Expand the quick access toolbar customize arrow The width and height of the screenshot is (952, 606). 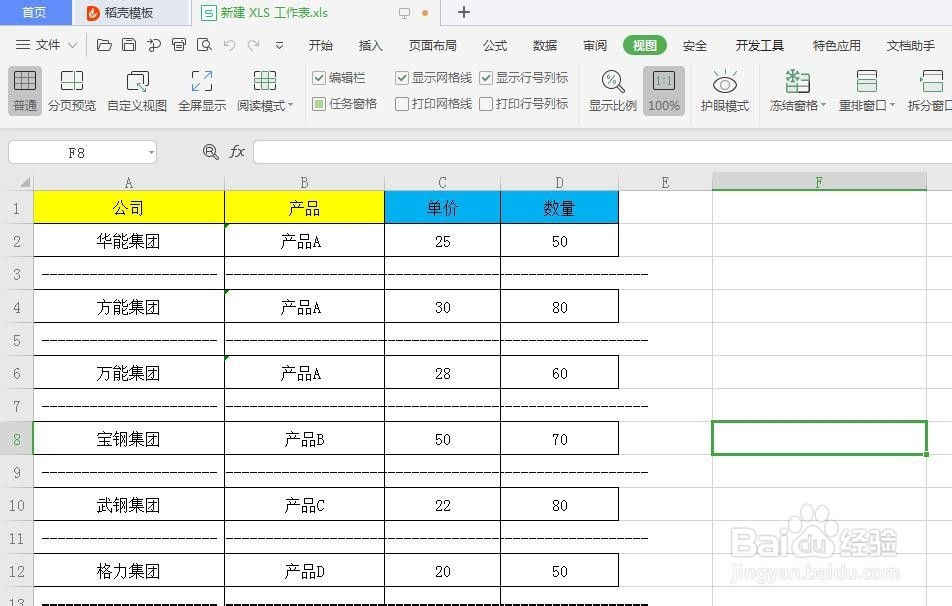pyautogui.click(x=279, y=45)
